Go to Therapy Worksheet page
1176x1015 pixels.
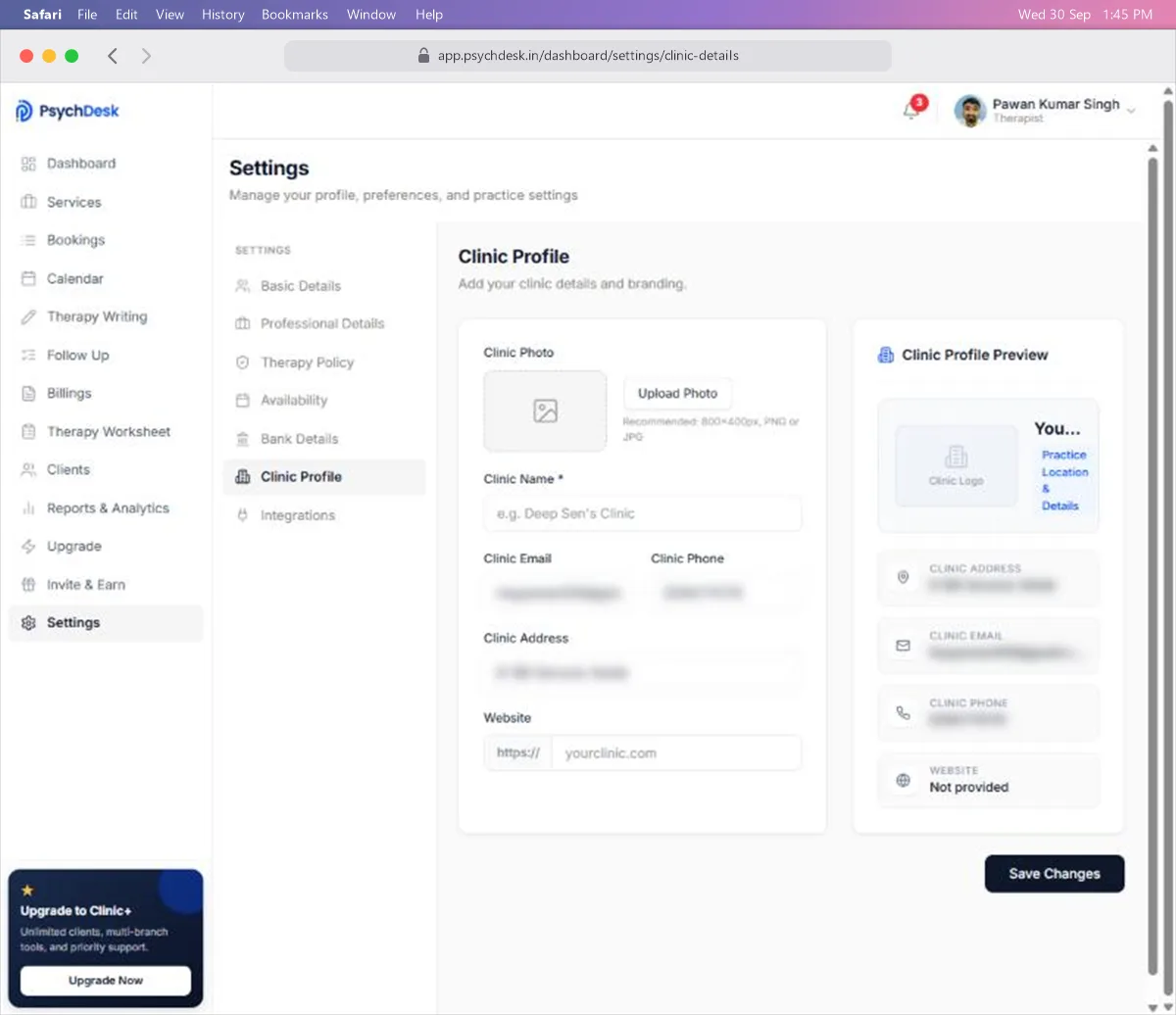click(106, 431)
